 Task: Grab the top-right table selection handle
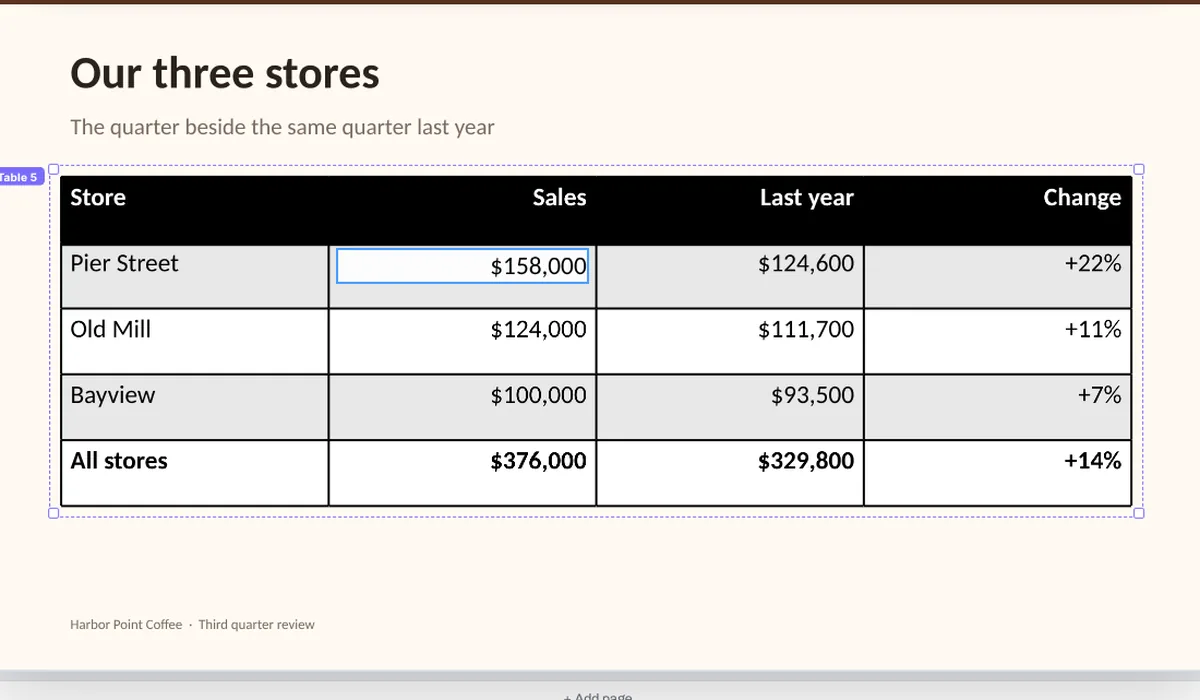coord(1138,169)
